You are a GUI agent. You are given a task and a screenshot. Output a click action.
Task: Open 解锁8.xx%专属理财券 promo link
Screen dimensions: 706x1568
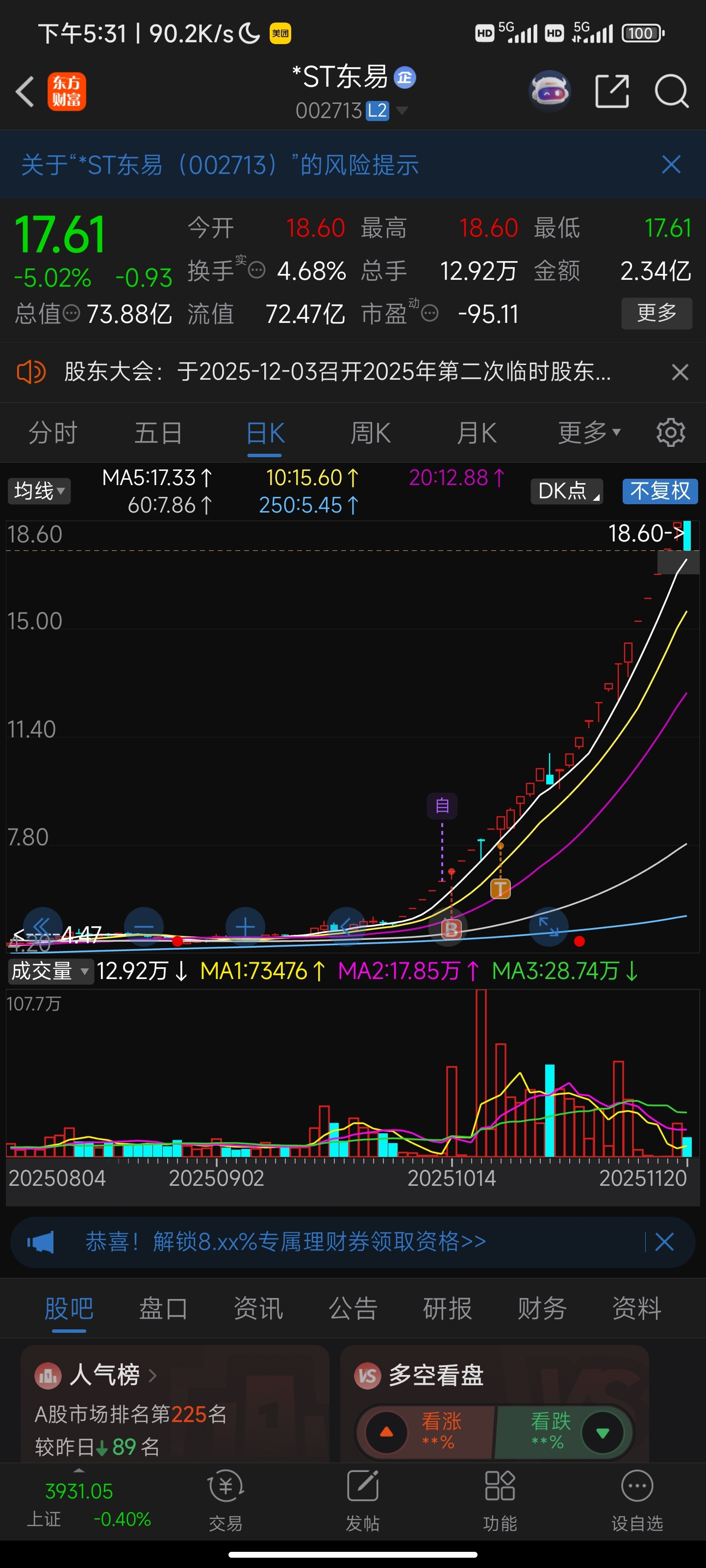pyautogui.click(x=286, y=1241)
